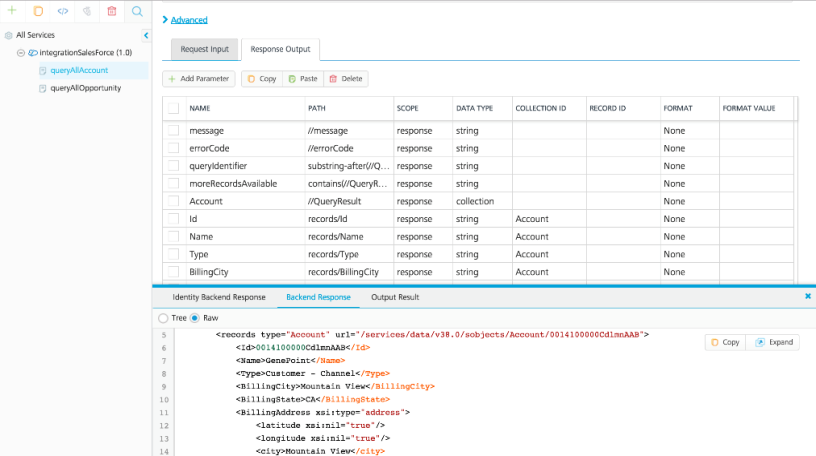Click the Paste button

pos(303,79)
